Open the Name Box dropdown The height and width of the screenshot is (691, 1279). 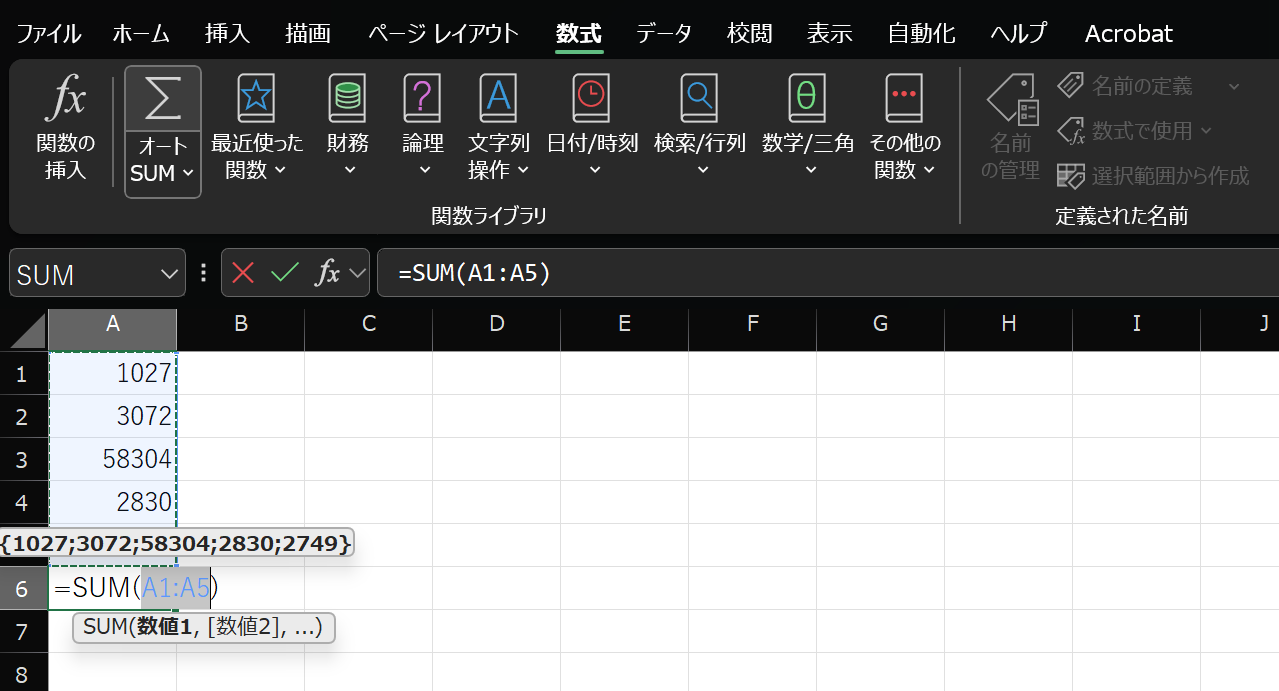coord(168,272)
